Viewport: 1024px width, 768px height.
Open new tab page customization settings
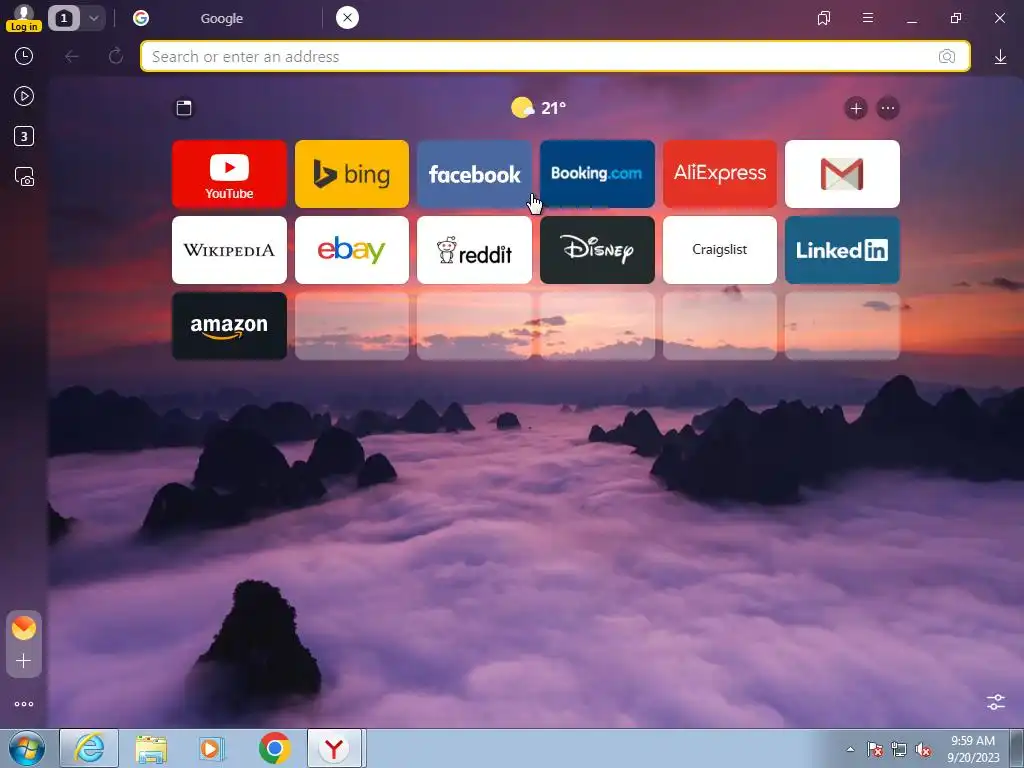[x=996, y=702]
